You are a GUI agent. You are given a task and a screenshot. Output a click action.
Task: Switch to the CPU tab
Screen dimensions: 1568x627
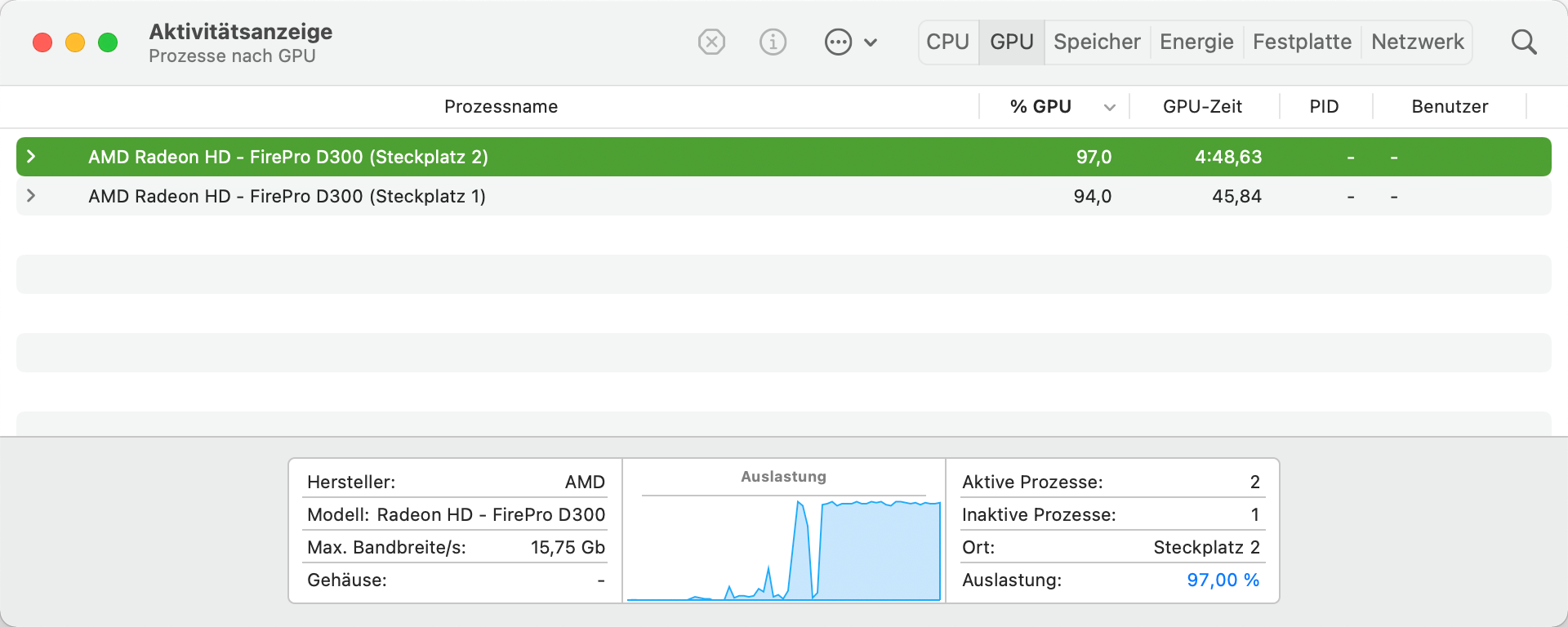point(947,42)
